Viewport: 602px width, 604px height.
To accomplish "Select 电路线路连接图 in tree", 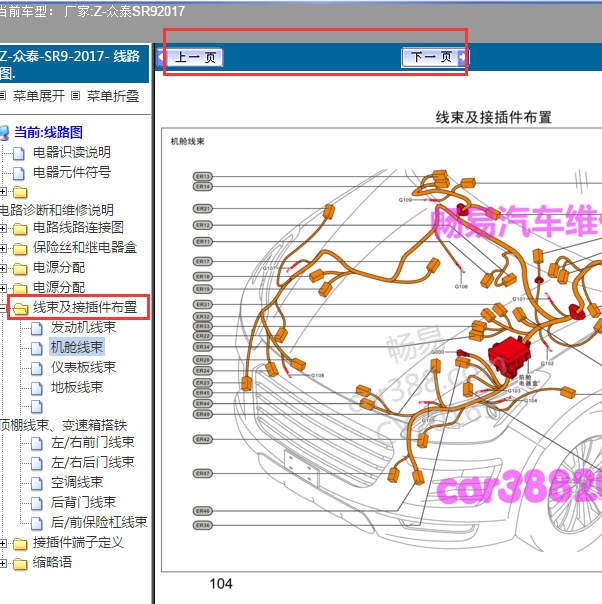I will pyautogui.click(x=78, y=228).
